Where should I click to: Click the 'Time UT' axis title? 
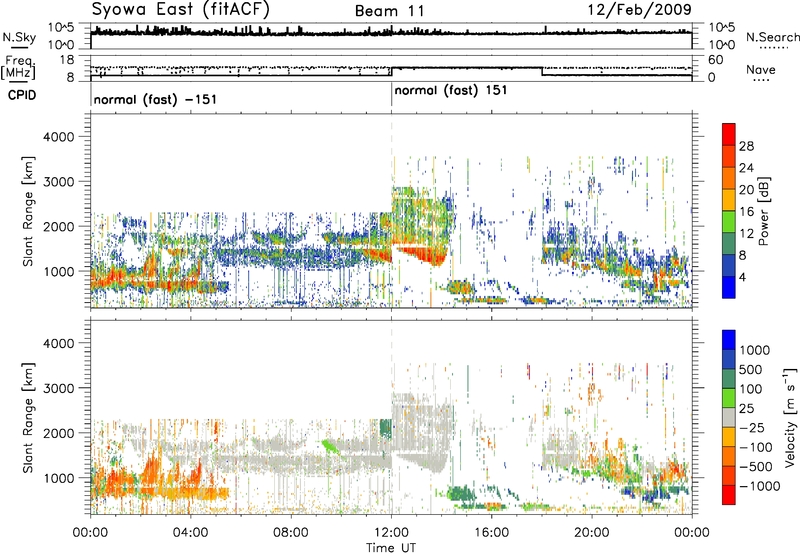click(391, 548)
